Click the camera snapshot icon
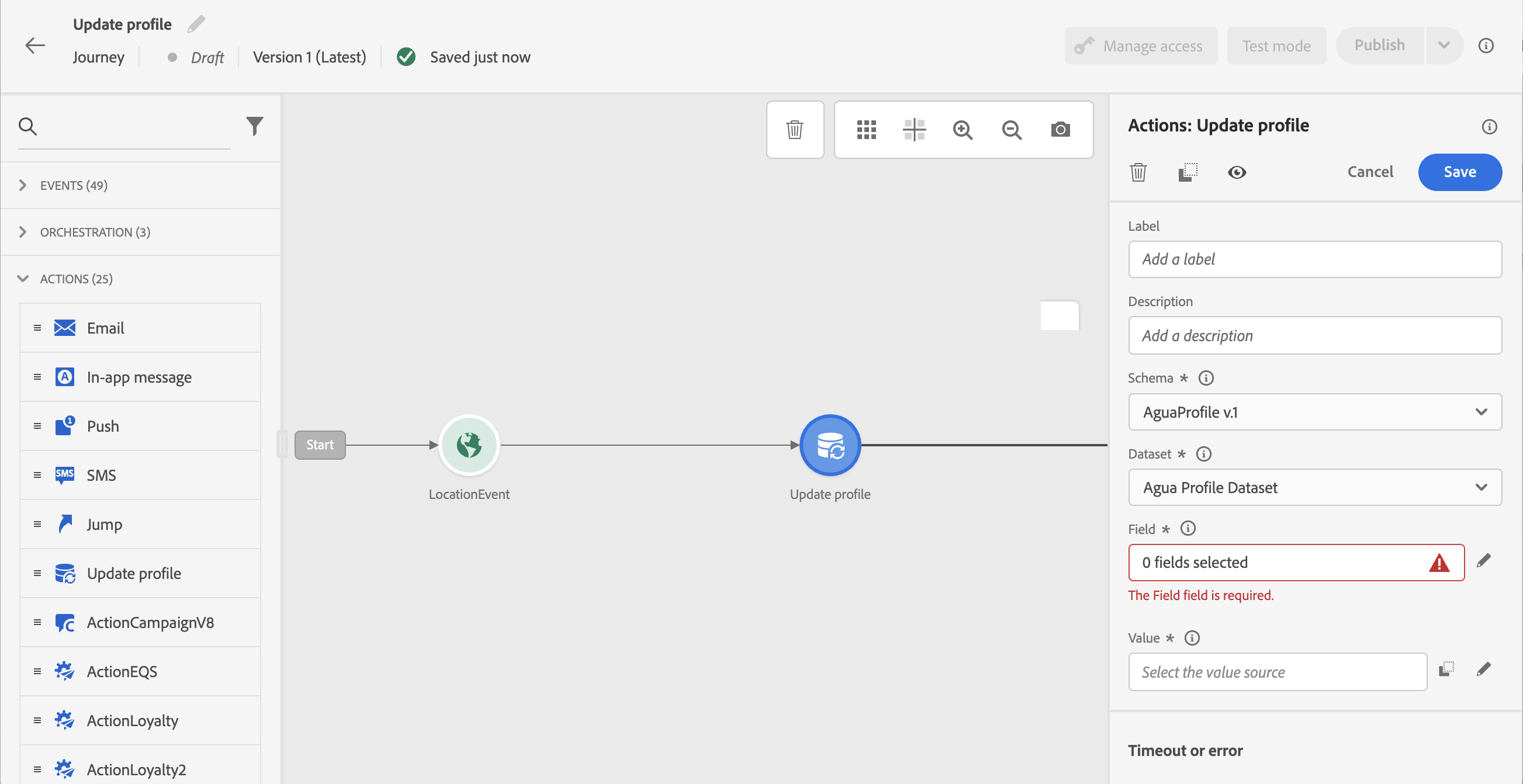This screenshot has width=1523, height=784. point(1060,129)
